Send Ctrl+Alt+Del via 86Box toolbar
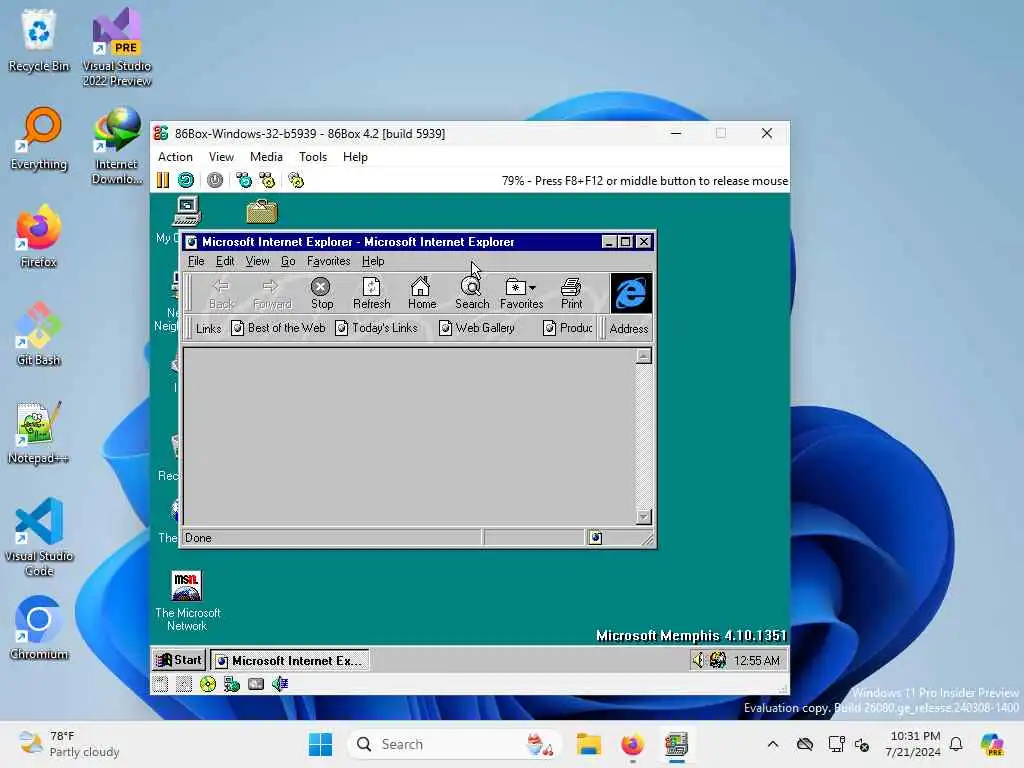 [x=244, y=180]
